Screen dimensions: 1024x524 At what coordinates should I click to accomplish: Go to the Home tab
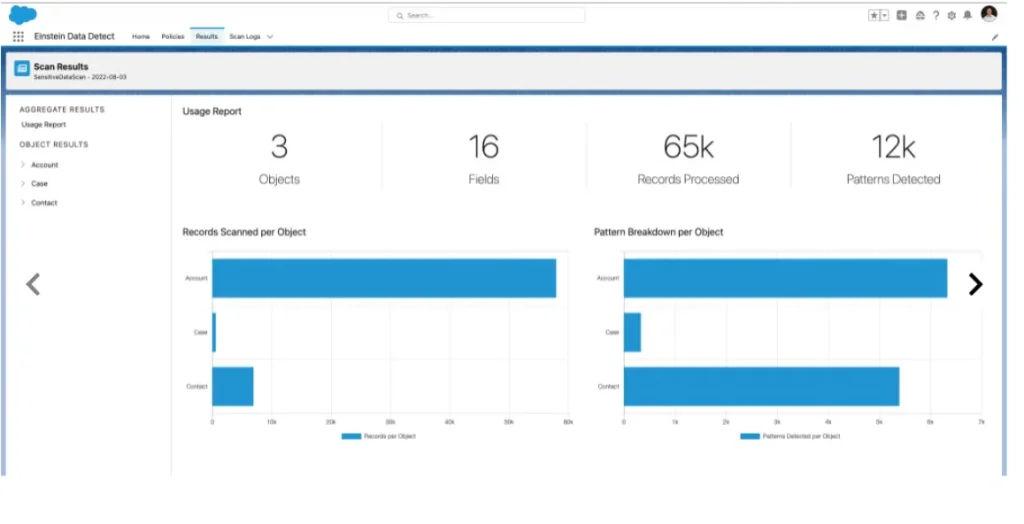coord(141,37)
